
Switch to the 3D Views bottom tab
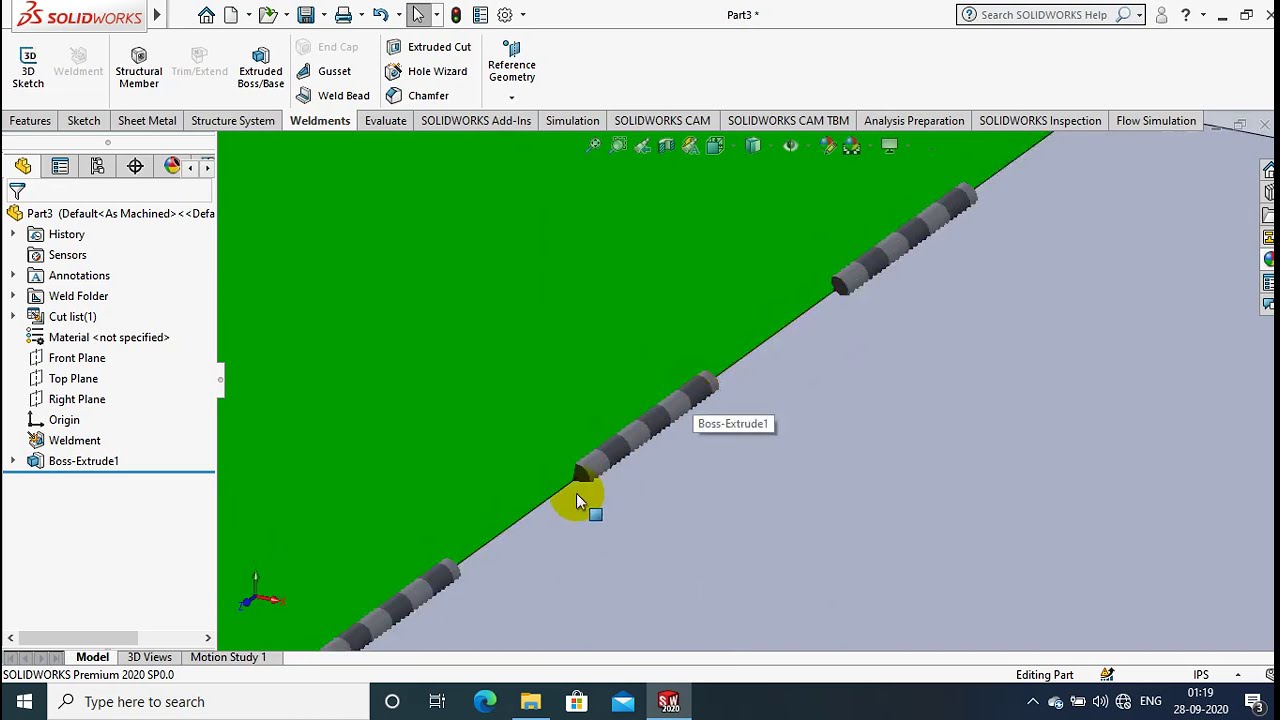pos(149,657)
